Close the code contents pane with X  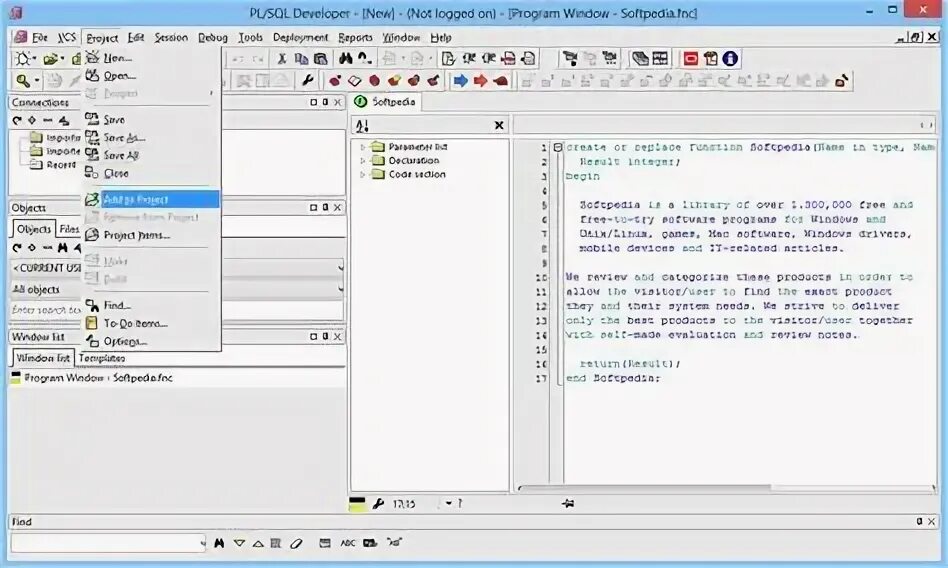coord(499,125)
